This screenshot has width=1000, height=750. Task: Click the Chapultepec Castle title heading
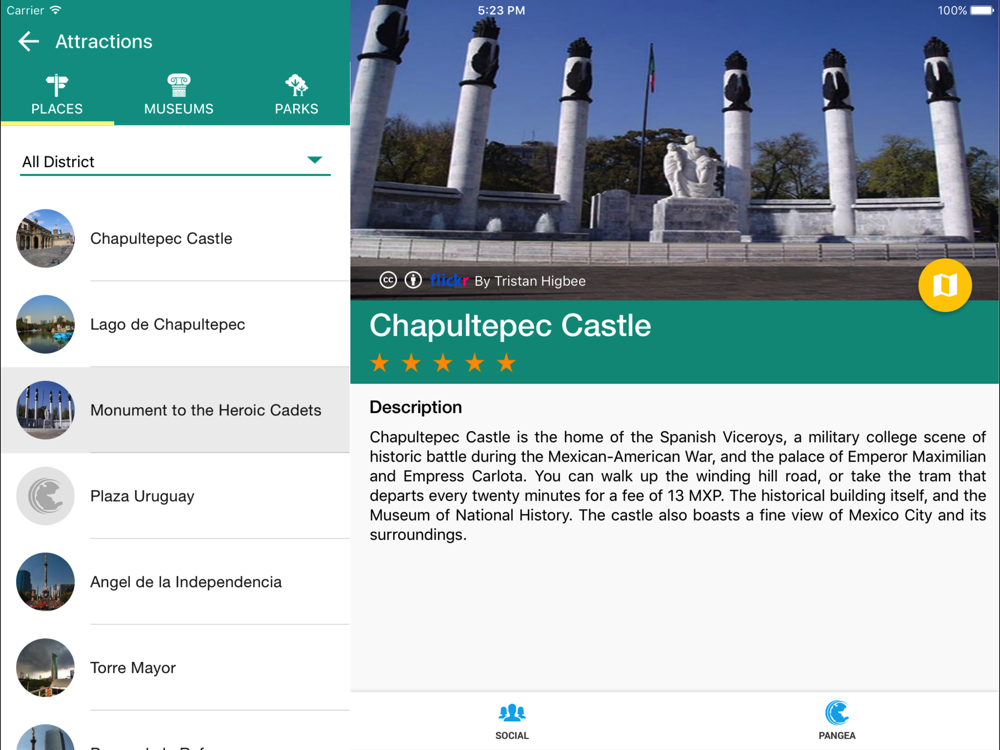(510, 325)
